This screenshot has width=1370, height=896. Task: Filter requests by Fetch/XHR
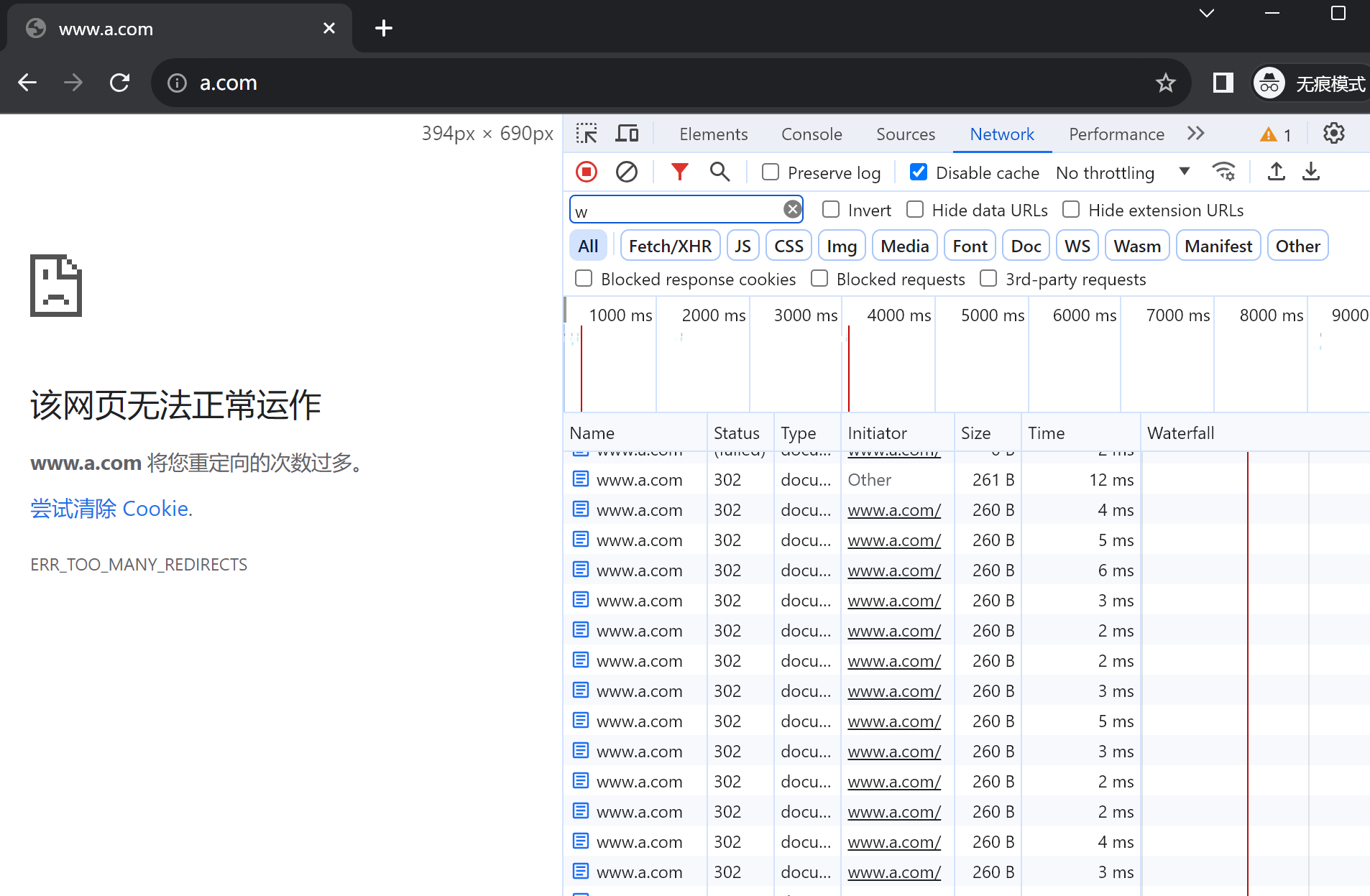pyautogui.click(x=670, y=246)
